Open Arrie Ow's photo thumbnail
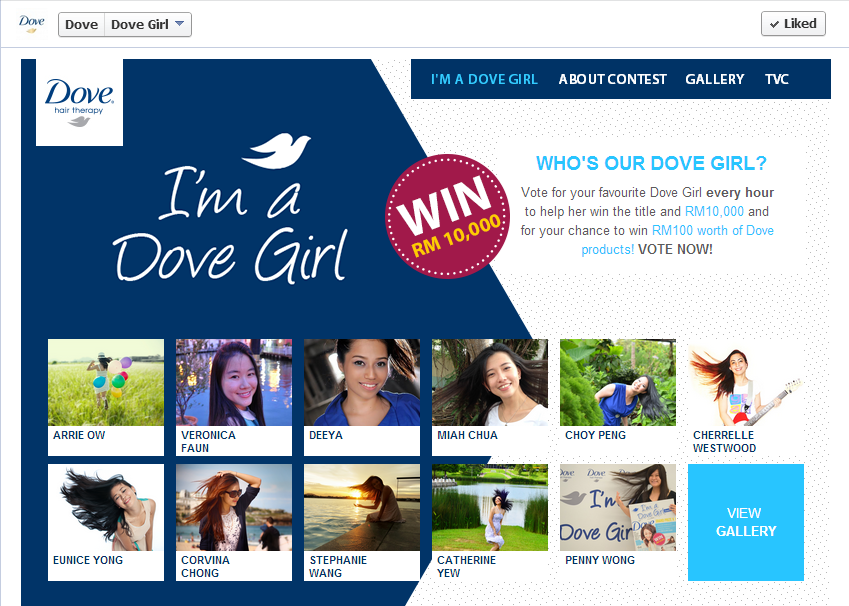This screenshot has width=849, height=606. pos(106,382)
